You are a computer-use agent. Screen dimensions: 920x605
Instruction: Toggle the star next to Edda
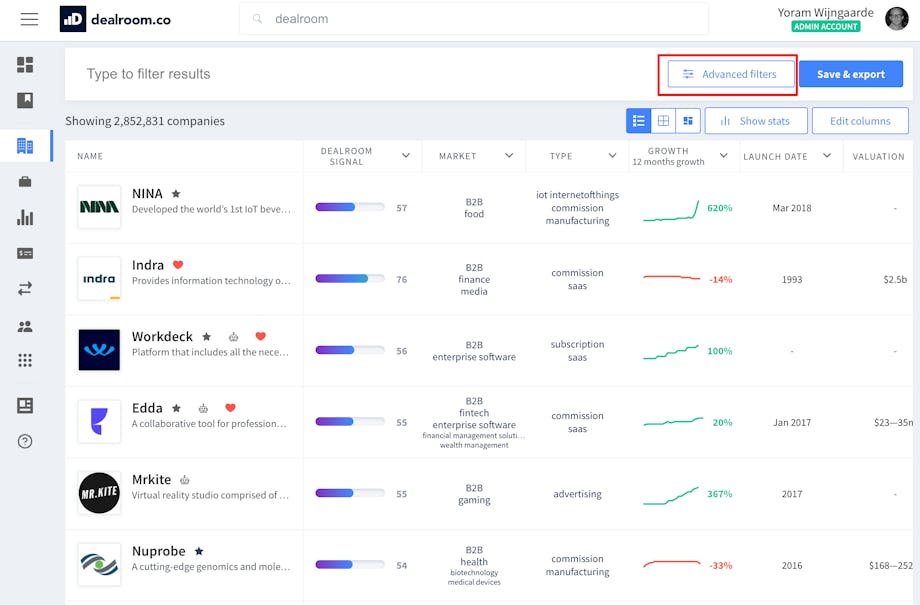(176, 408)
